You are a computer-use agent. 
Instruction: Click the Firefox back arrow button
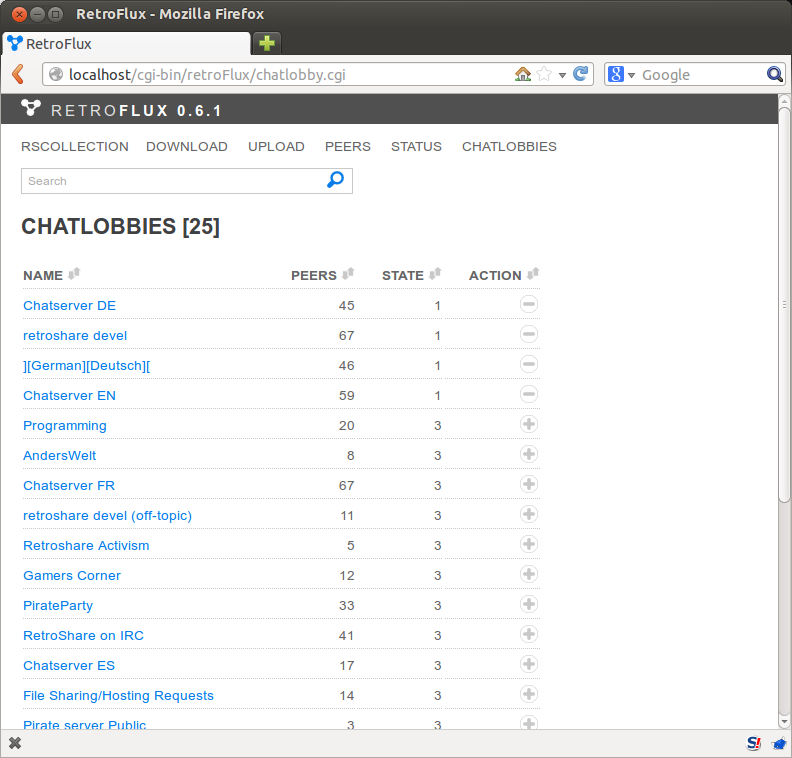tap(17, 74)
